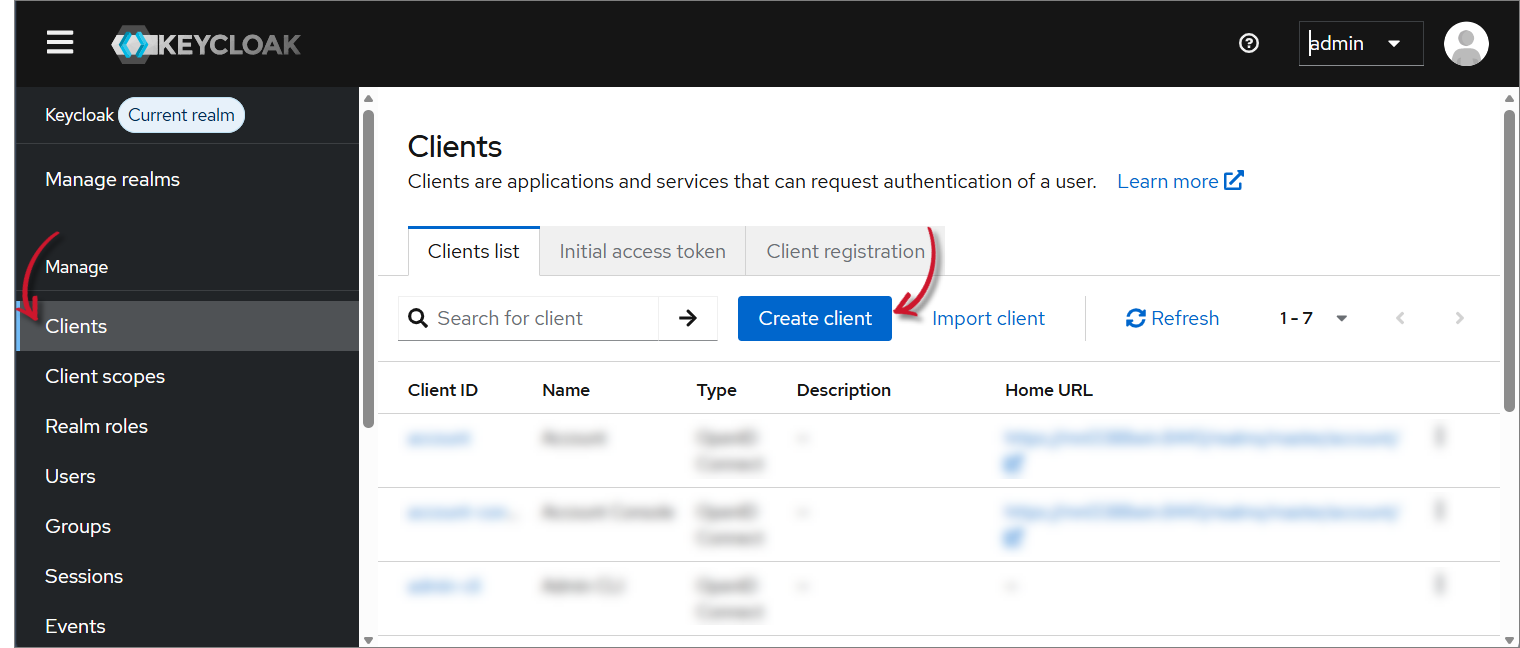Screen dimensions: 1520x648
Task: Click the Name column header
Action: point(566,390)
